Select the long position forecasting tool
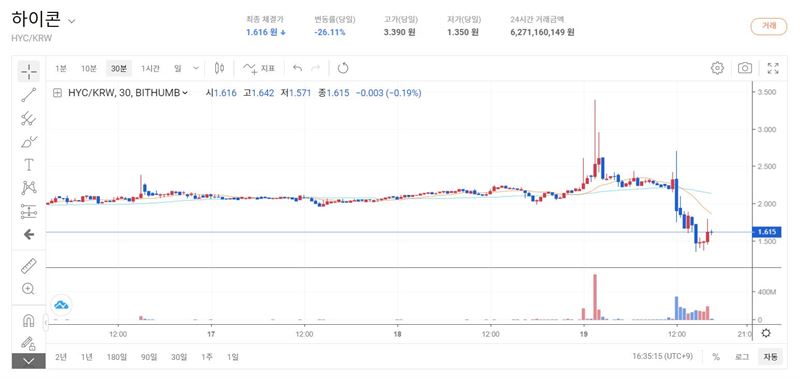Viewport: 800px width, 378px height. (x=29, y=211)
